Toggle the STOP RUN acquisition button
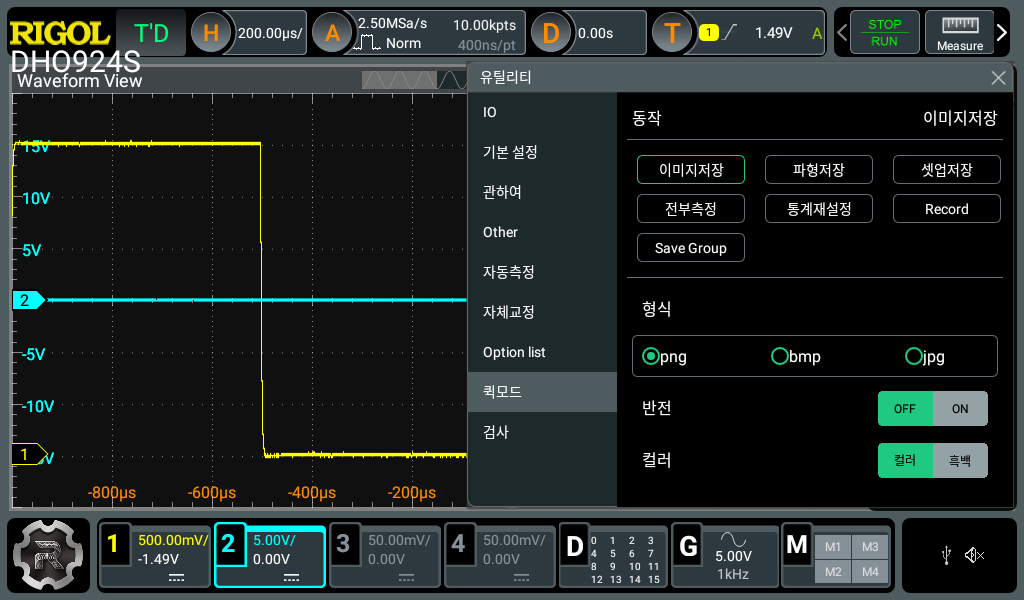 884,32
